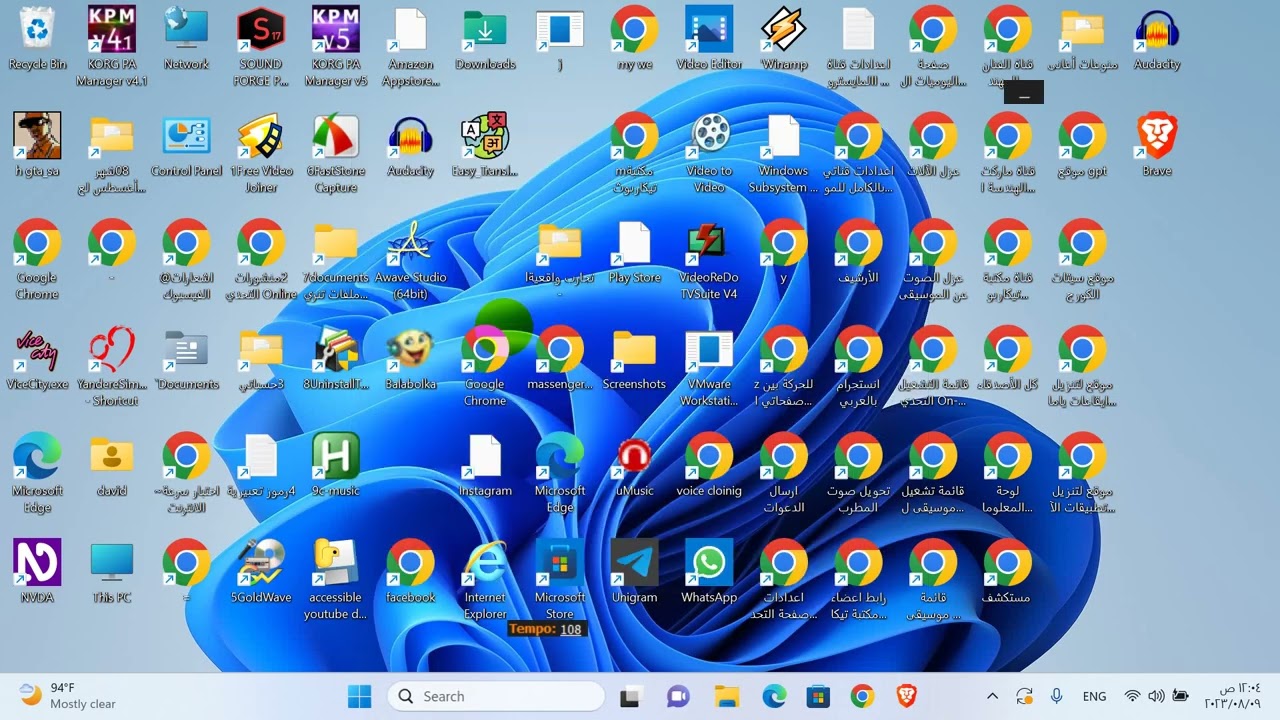1280x720 pixels.
Task: Select the ViceCity.exe shortcut
Action: point(37,360)
